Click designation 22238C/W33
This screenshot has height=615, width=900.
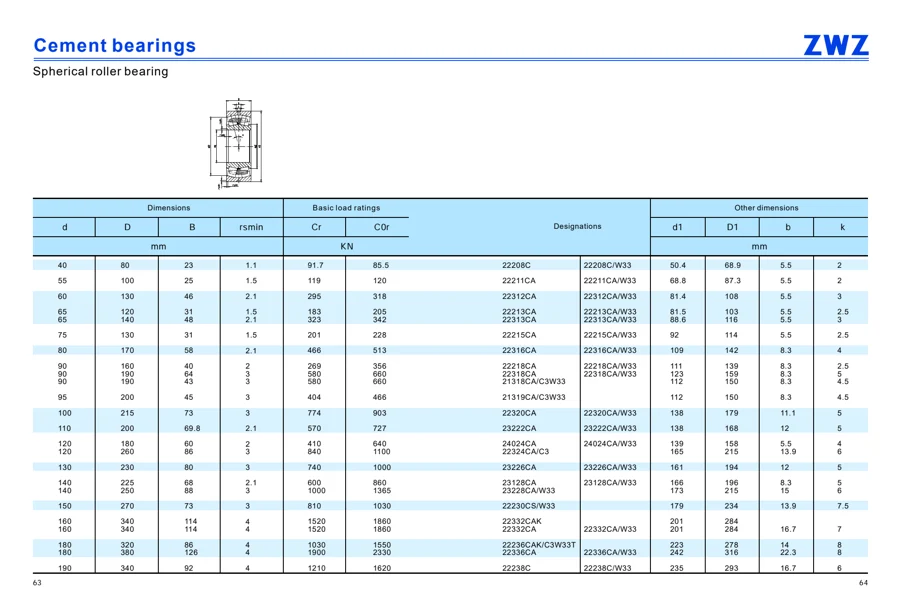[x=607, y=568]
